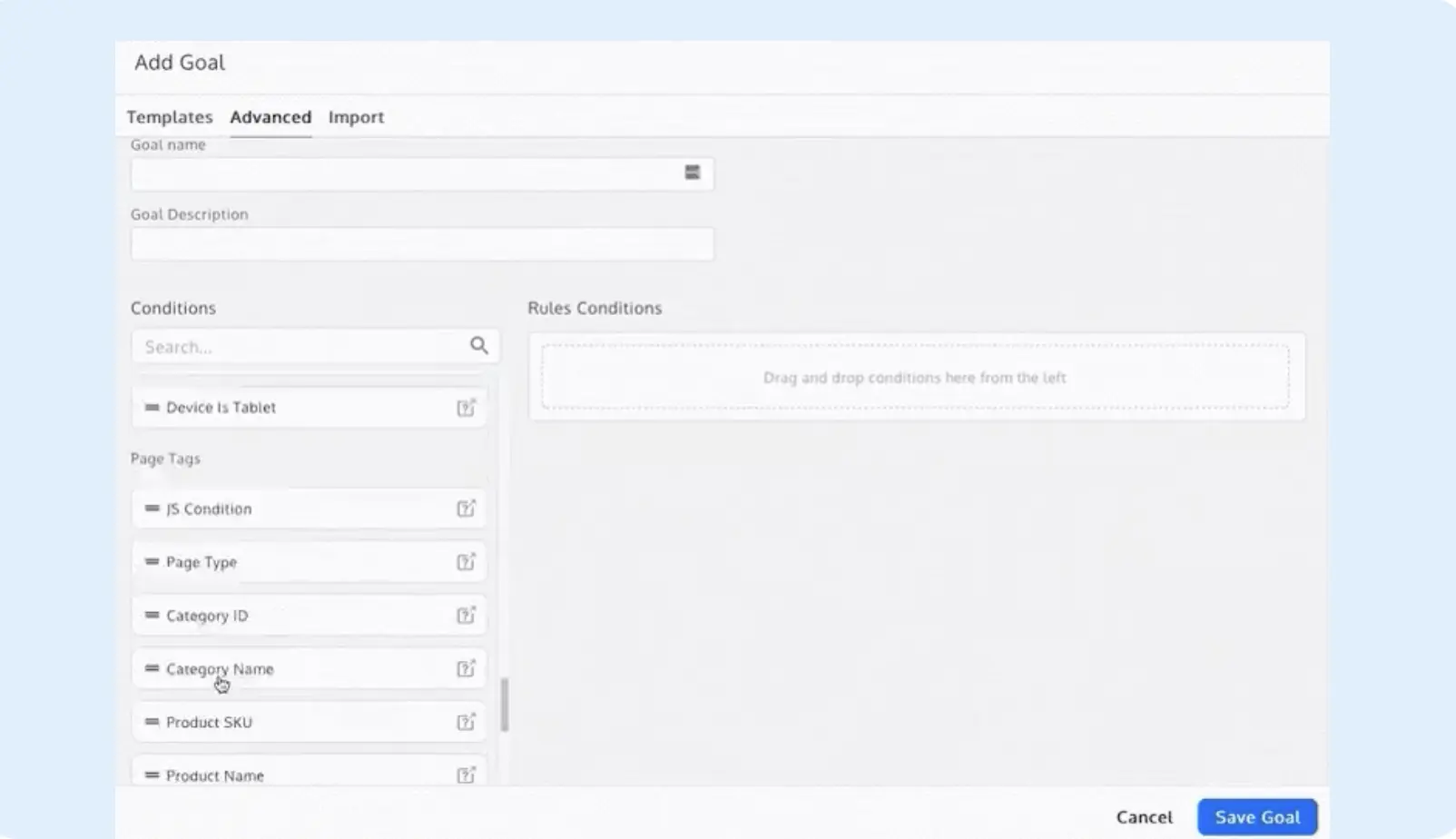Click the Save Goal button

[x=1257, y=817]
